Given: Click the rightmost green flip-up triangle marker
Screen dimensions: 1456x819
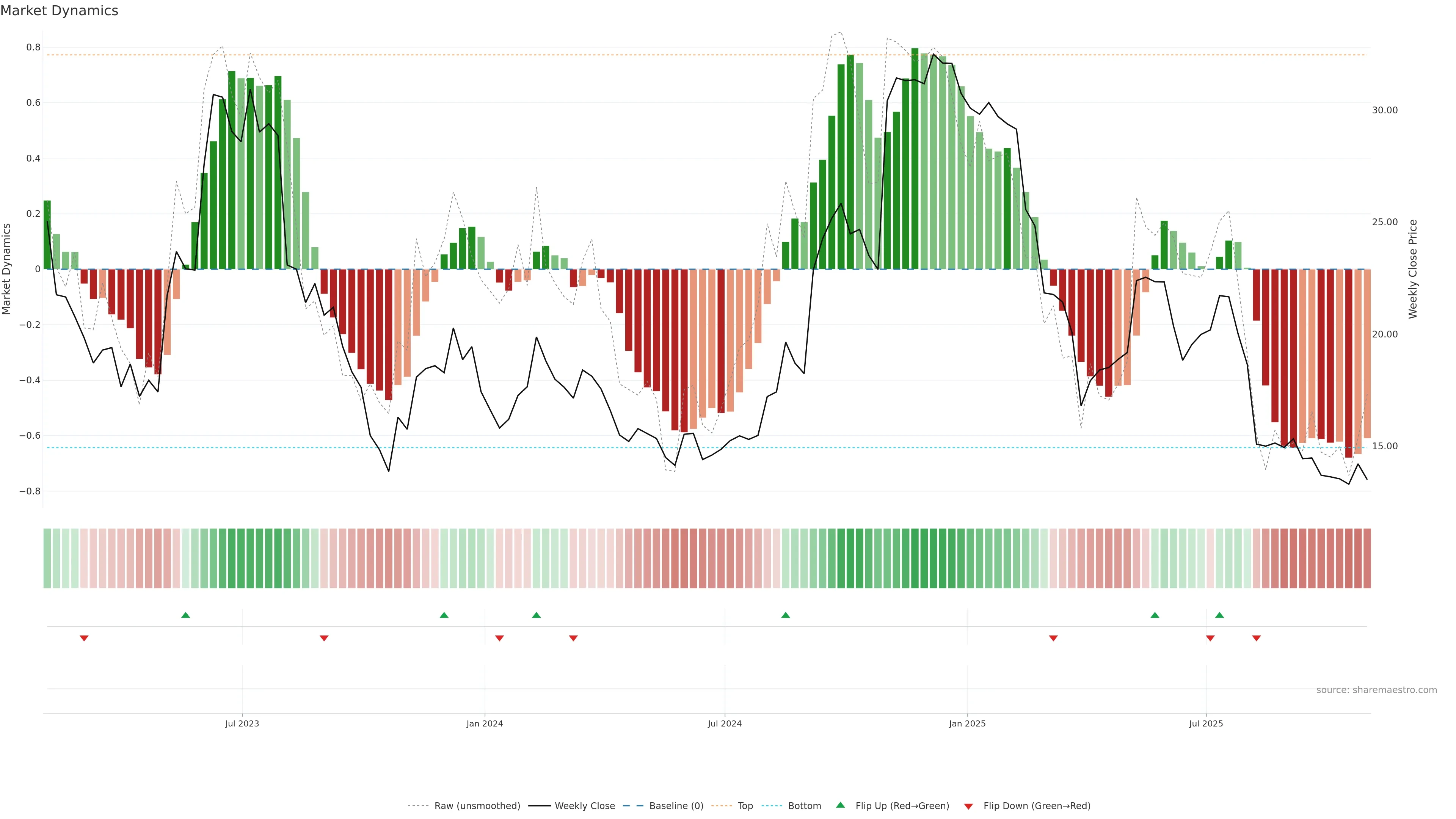Looking at the screenshot, I should coord(1220,615).
